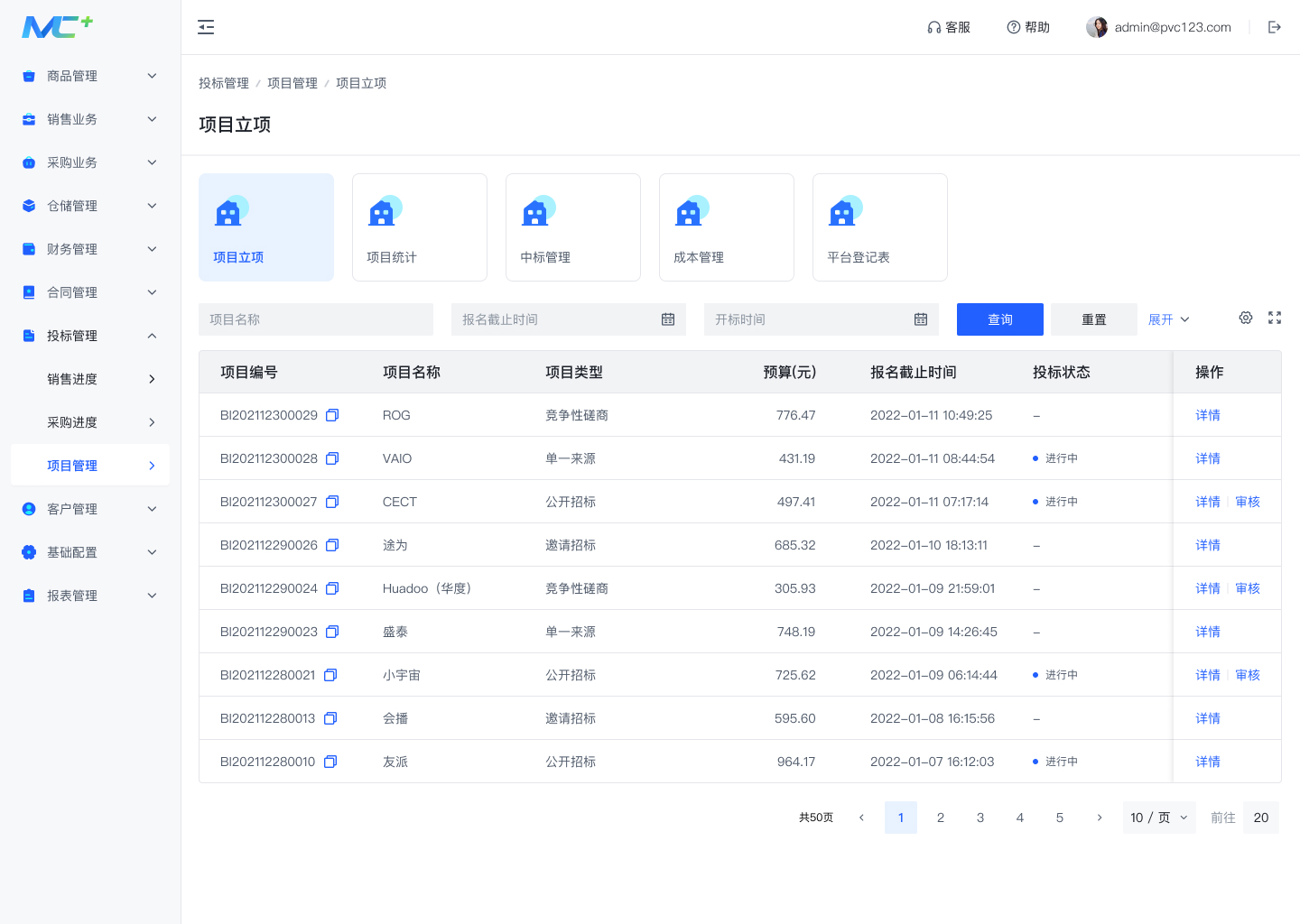Screen dimensions: 1300x924
Task: Copy project number BI202112290024
Action: 332,588
